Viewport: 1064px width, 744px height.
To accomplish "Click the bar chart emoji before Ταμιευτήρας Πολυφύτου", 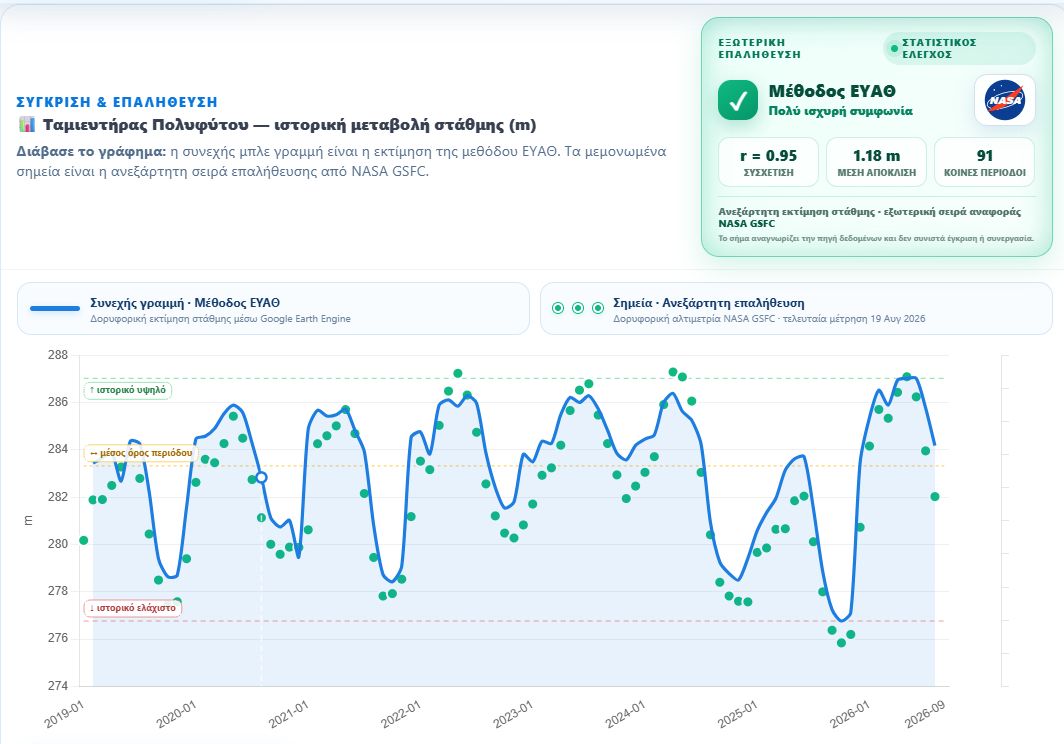I will point(26,124).
